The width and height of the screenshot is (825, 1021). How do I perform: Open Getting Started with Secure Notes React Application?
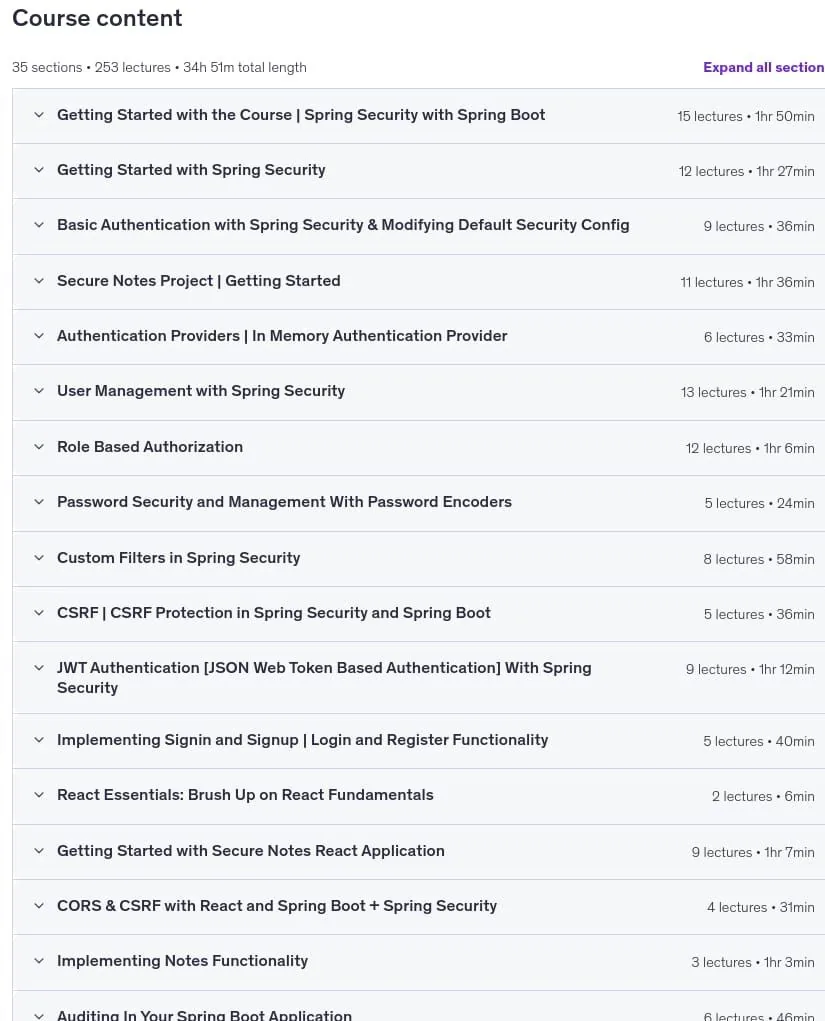coord(251,851)
